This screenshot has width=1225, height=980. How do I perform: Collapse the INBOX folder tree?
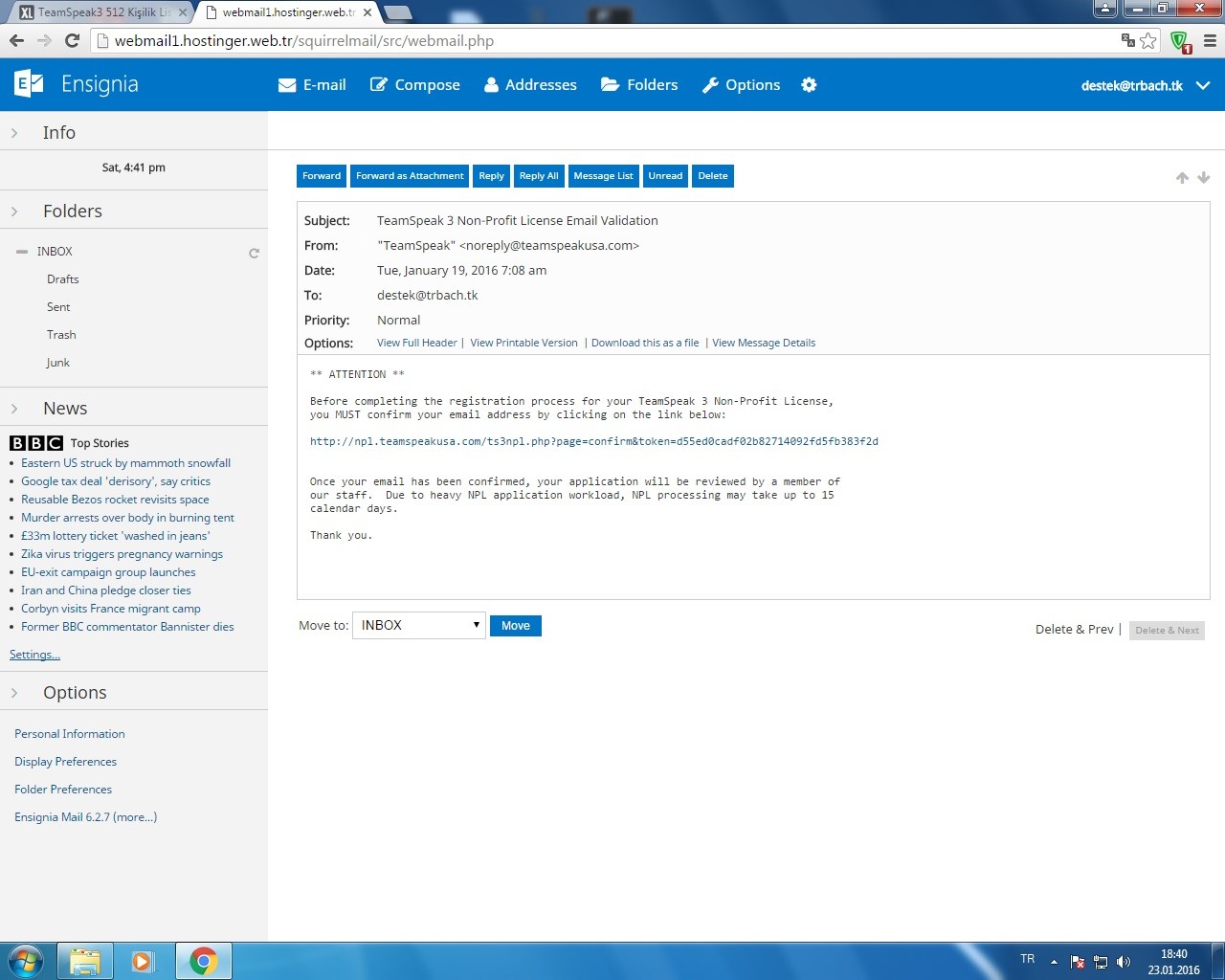pos(21,252)
